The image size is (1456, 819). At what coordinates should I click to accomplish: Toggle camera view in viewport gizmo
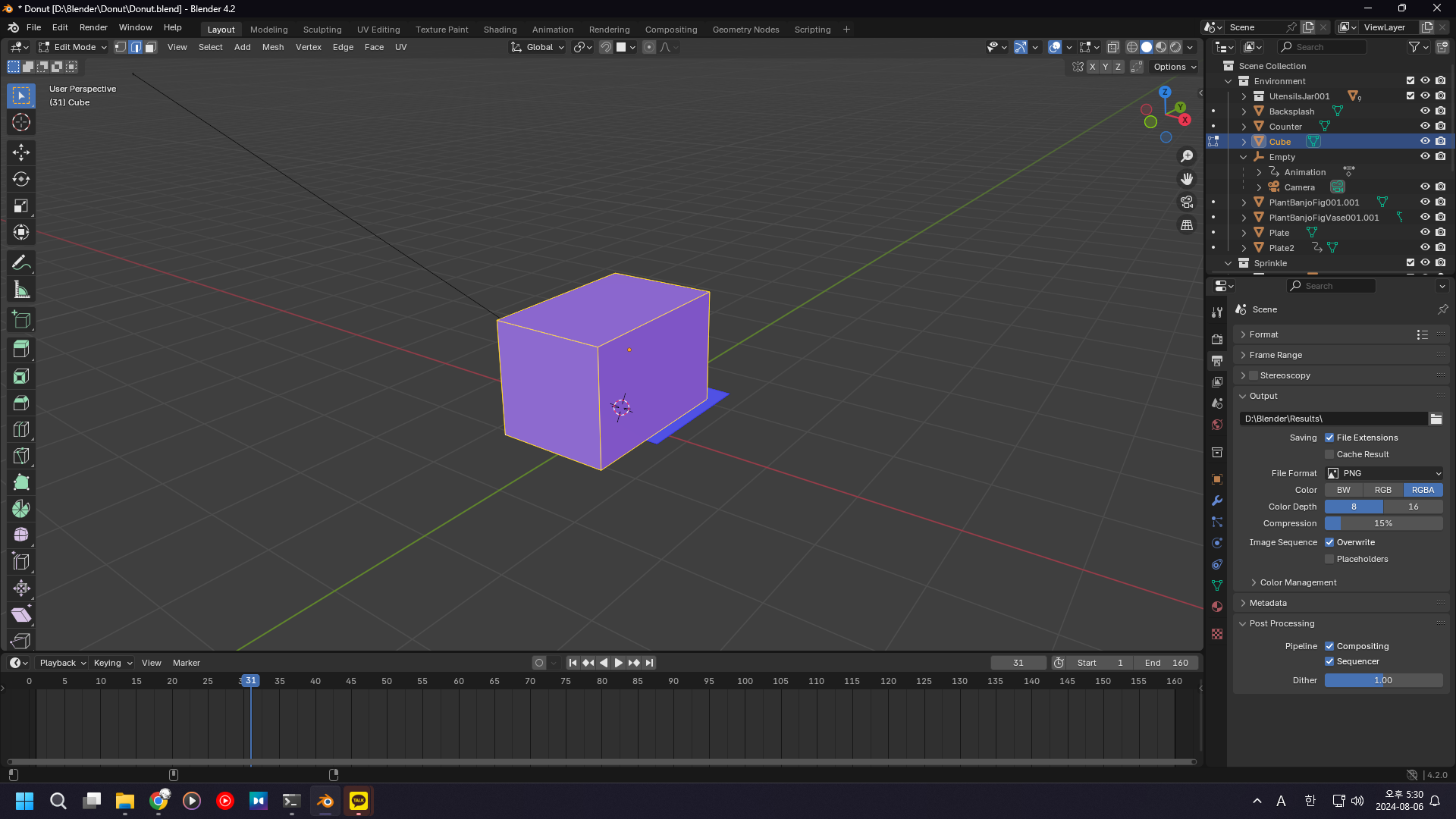coord(1187,202)
